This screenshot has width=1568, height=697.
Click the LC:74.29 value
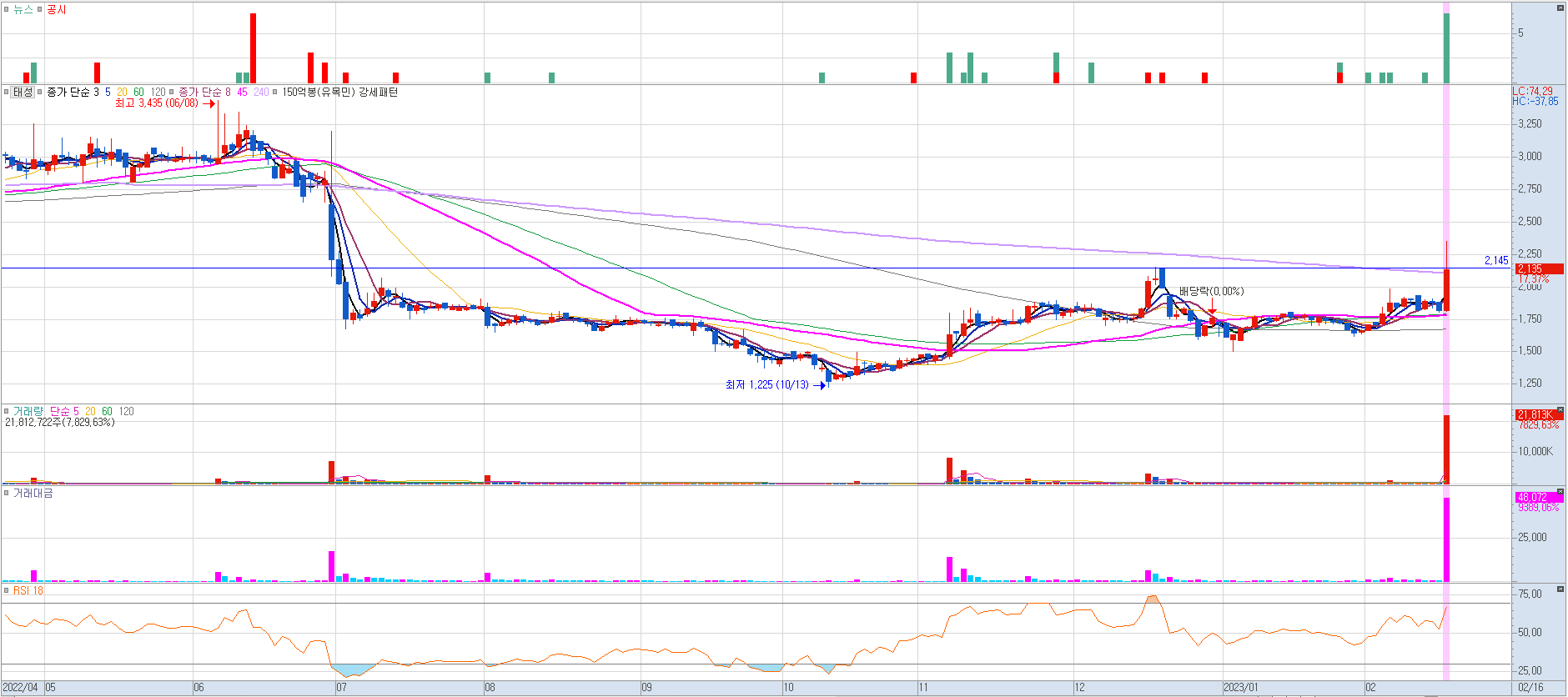click(x=1533, y=91)
